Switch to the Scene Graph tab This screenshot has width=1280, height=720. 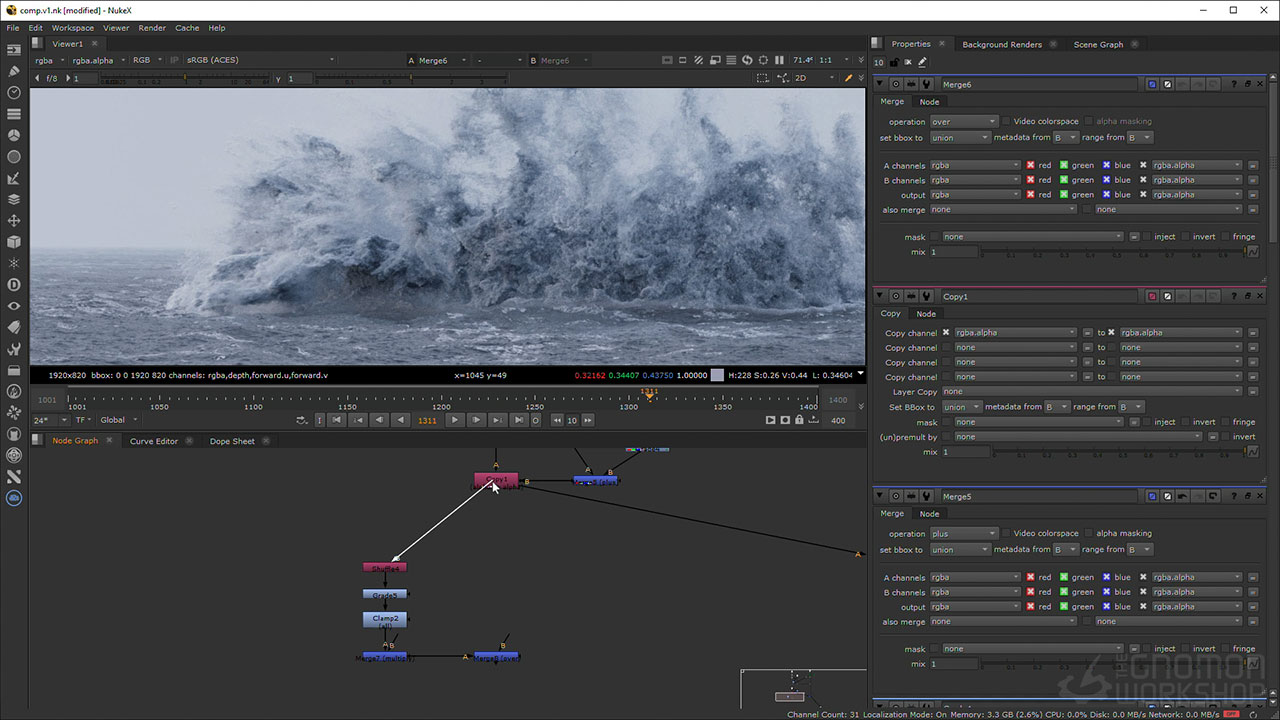[x=1098, y=44]
